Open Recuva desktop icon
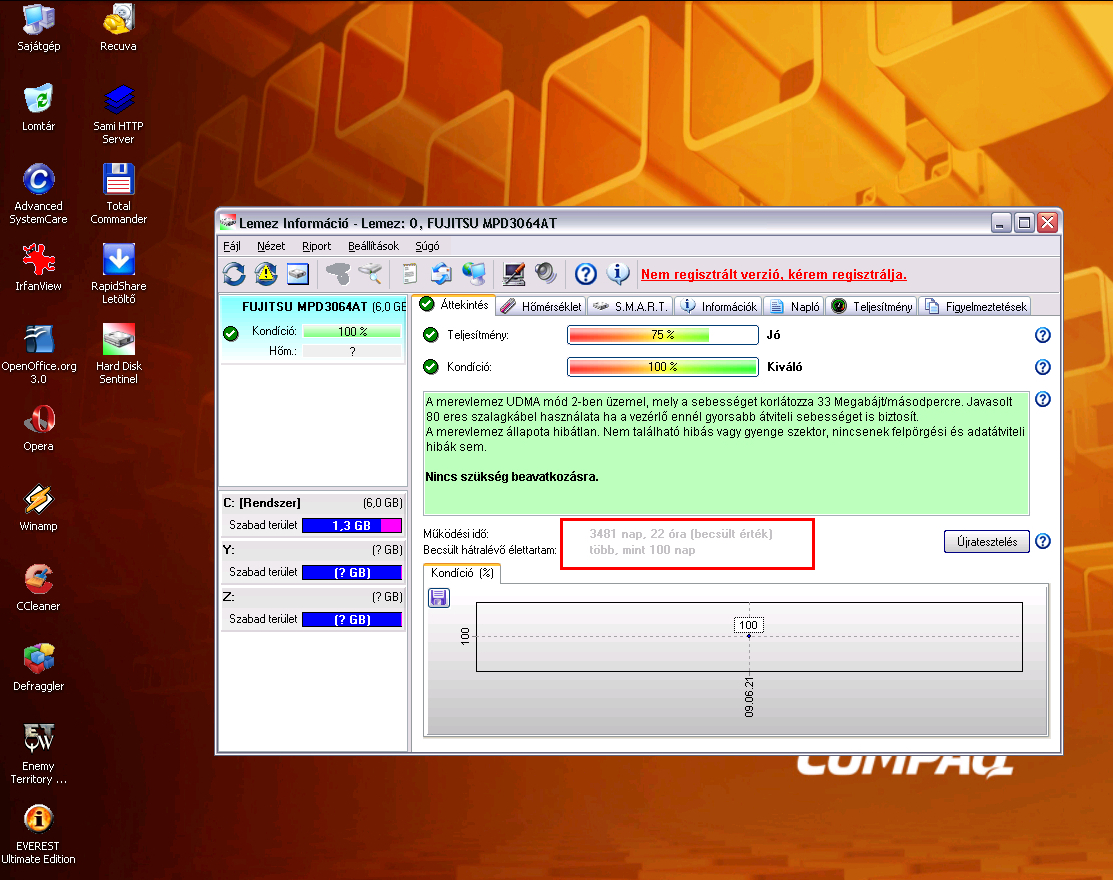 (x=118, y=28)
